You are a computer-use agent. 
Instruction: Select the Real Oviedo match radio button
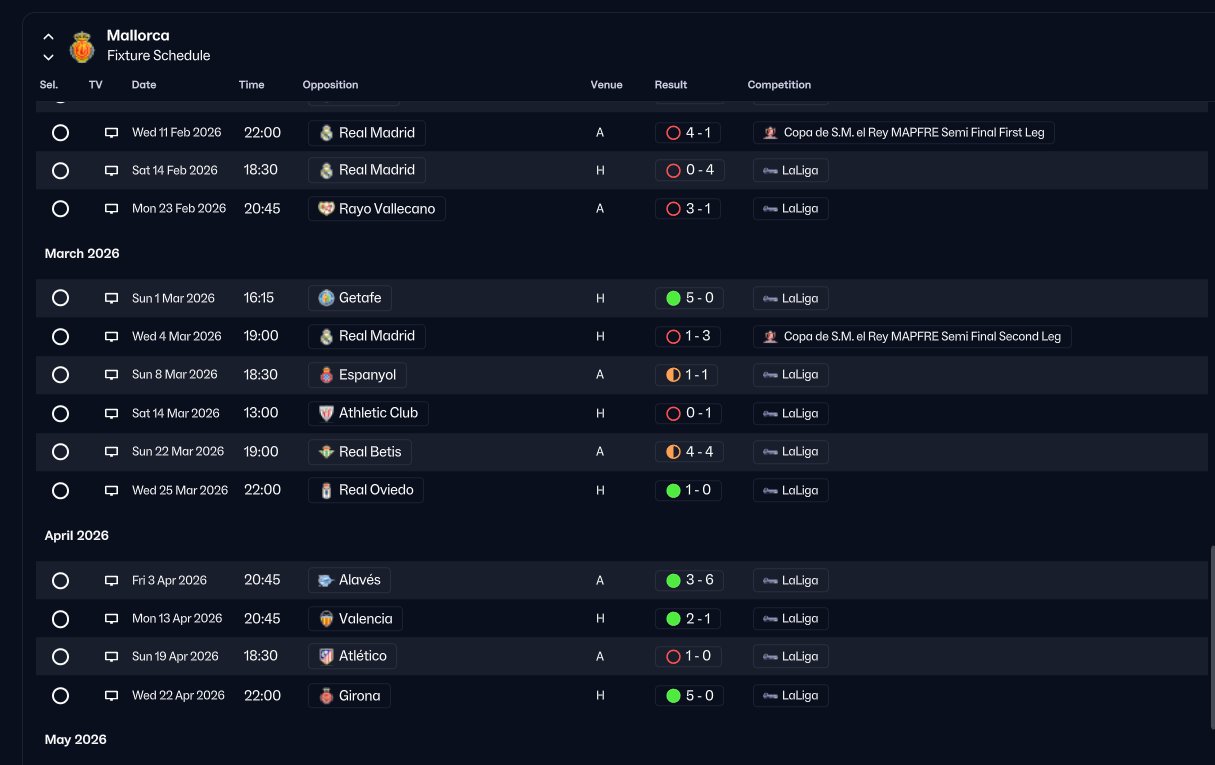(60, 490)
